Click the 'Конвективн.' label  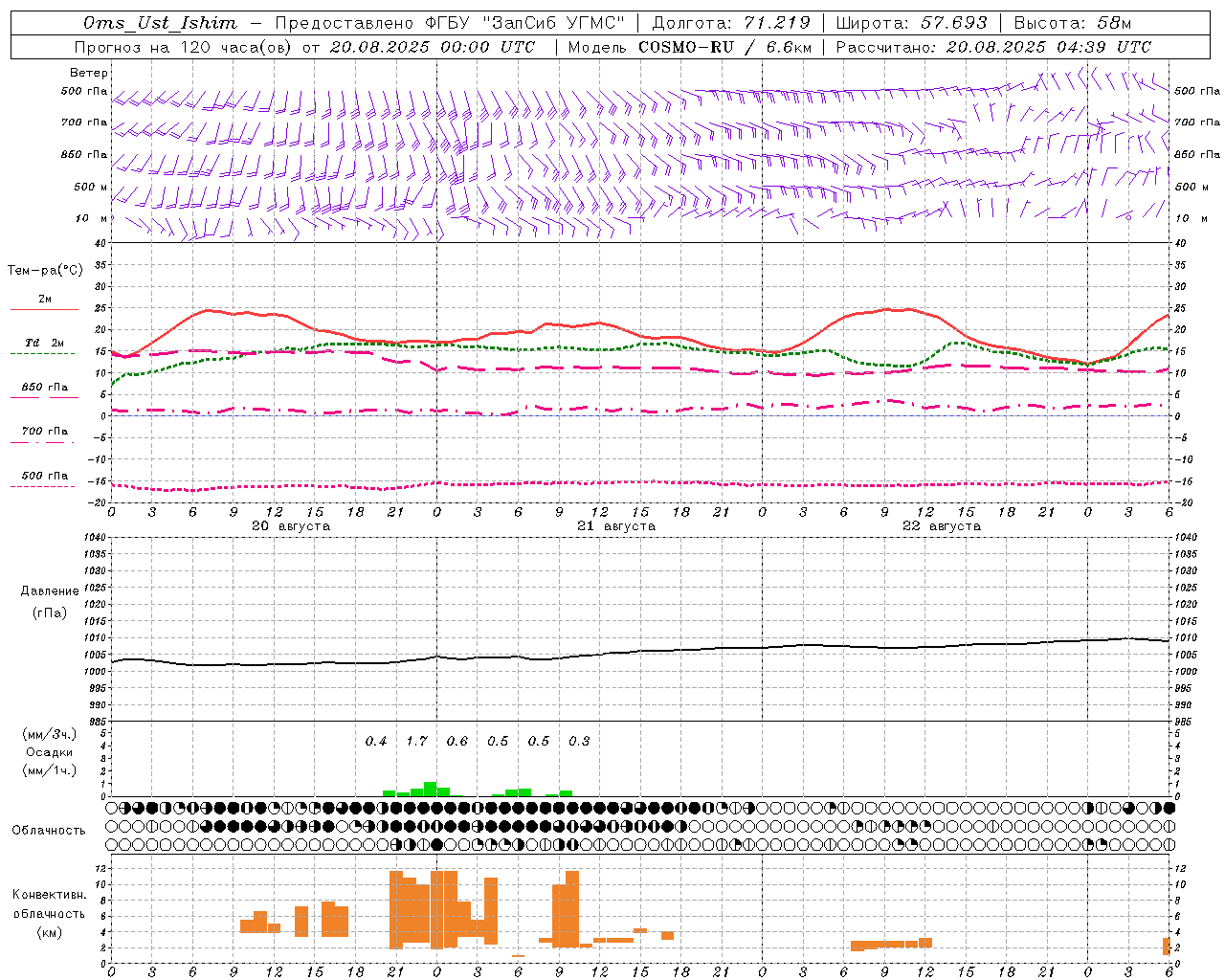pyautogui.click(x=50, y=895)
